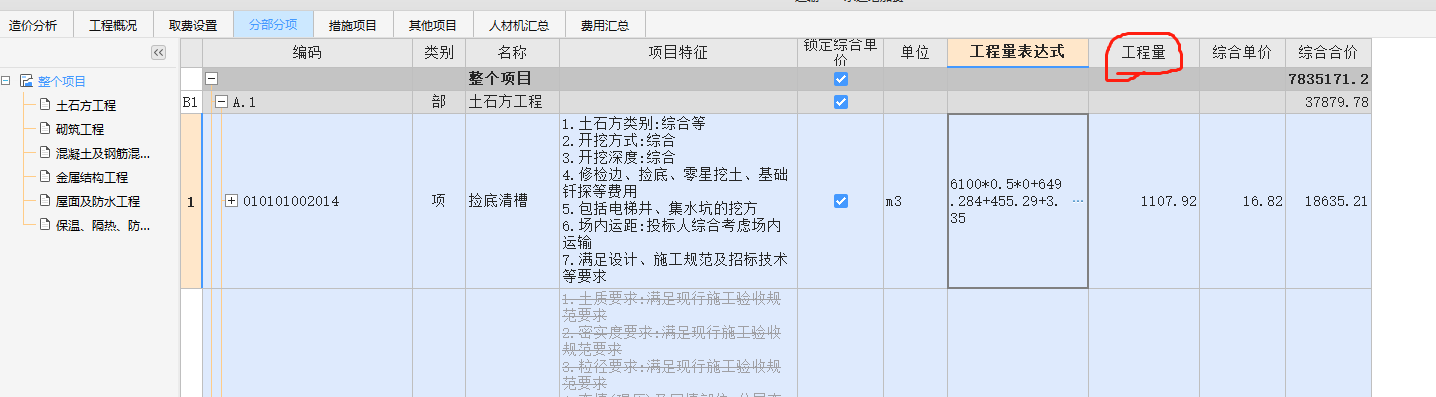Click the 综合合价 column header

(1328, 52)
